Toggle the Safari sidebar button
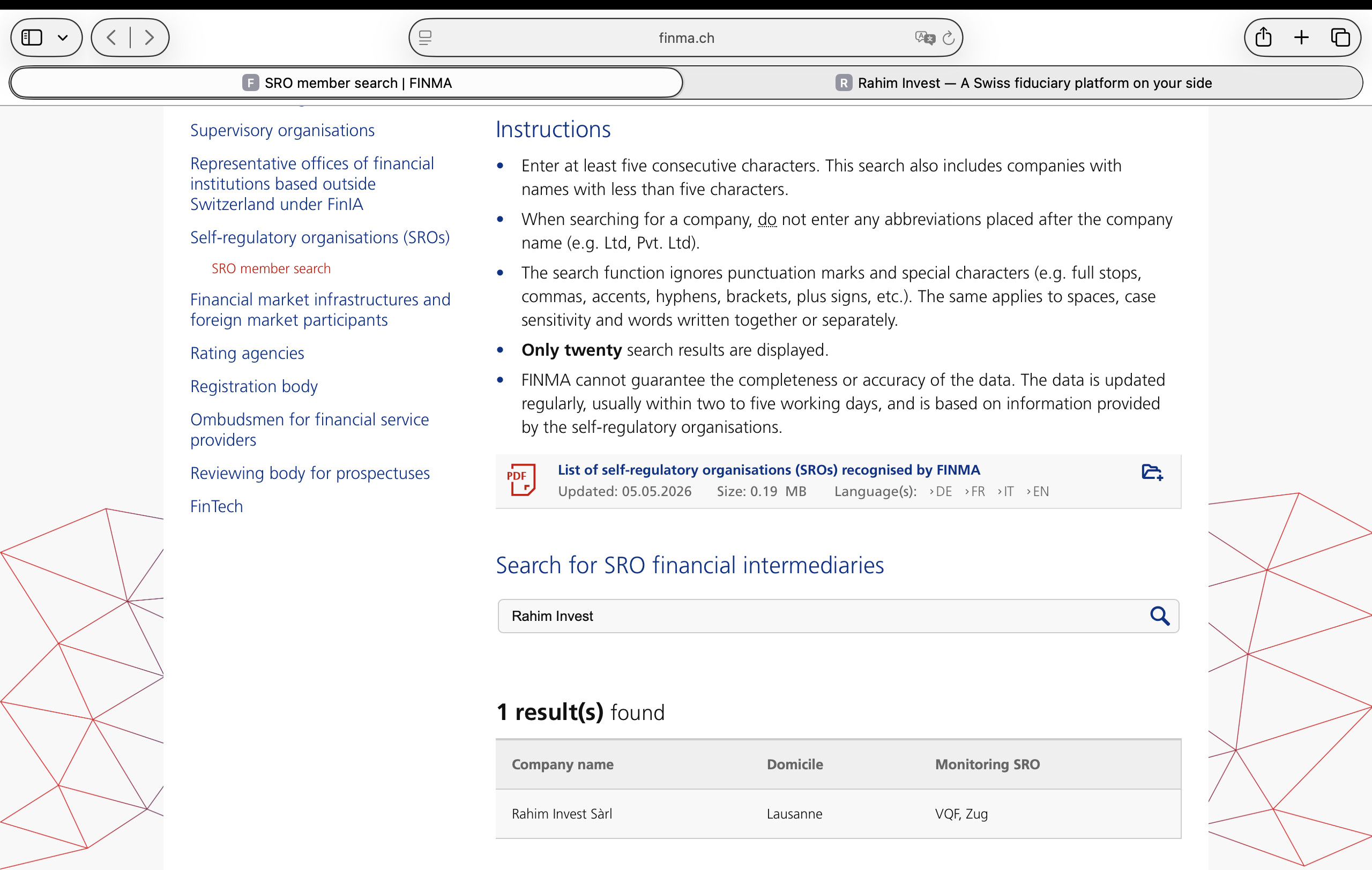 [32, 37]
